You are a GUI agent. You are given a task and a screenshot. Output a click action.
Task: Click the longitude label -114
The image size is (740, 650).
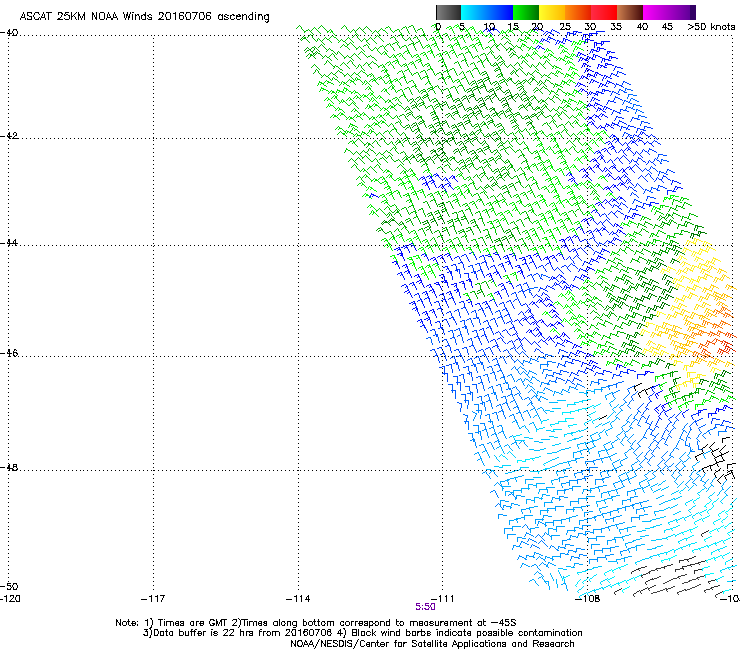click(298, 599)
